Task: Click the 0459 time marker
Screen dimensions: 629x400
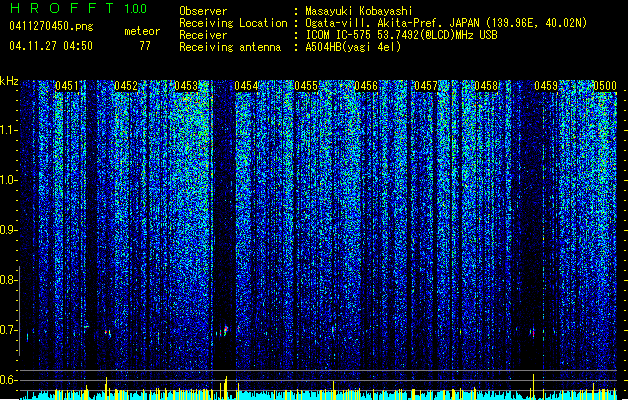Action: tap(546, 86)
